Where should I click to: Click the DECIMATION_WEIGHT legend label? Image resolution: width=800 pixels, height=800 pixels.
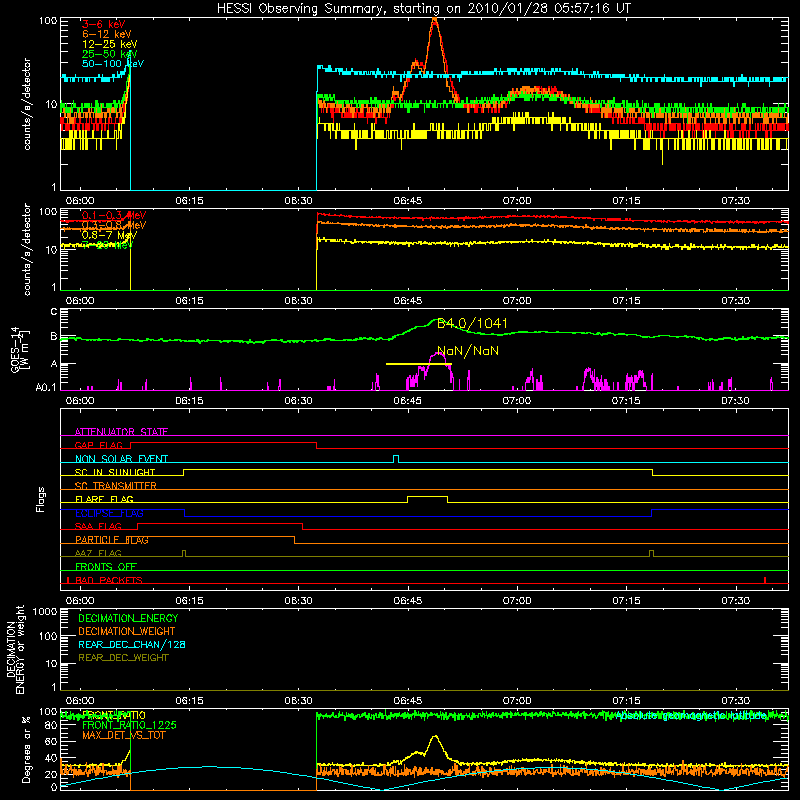point(127,631)
